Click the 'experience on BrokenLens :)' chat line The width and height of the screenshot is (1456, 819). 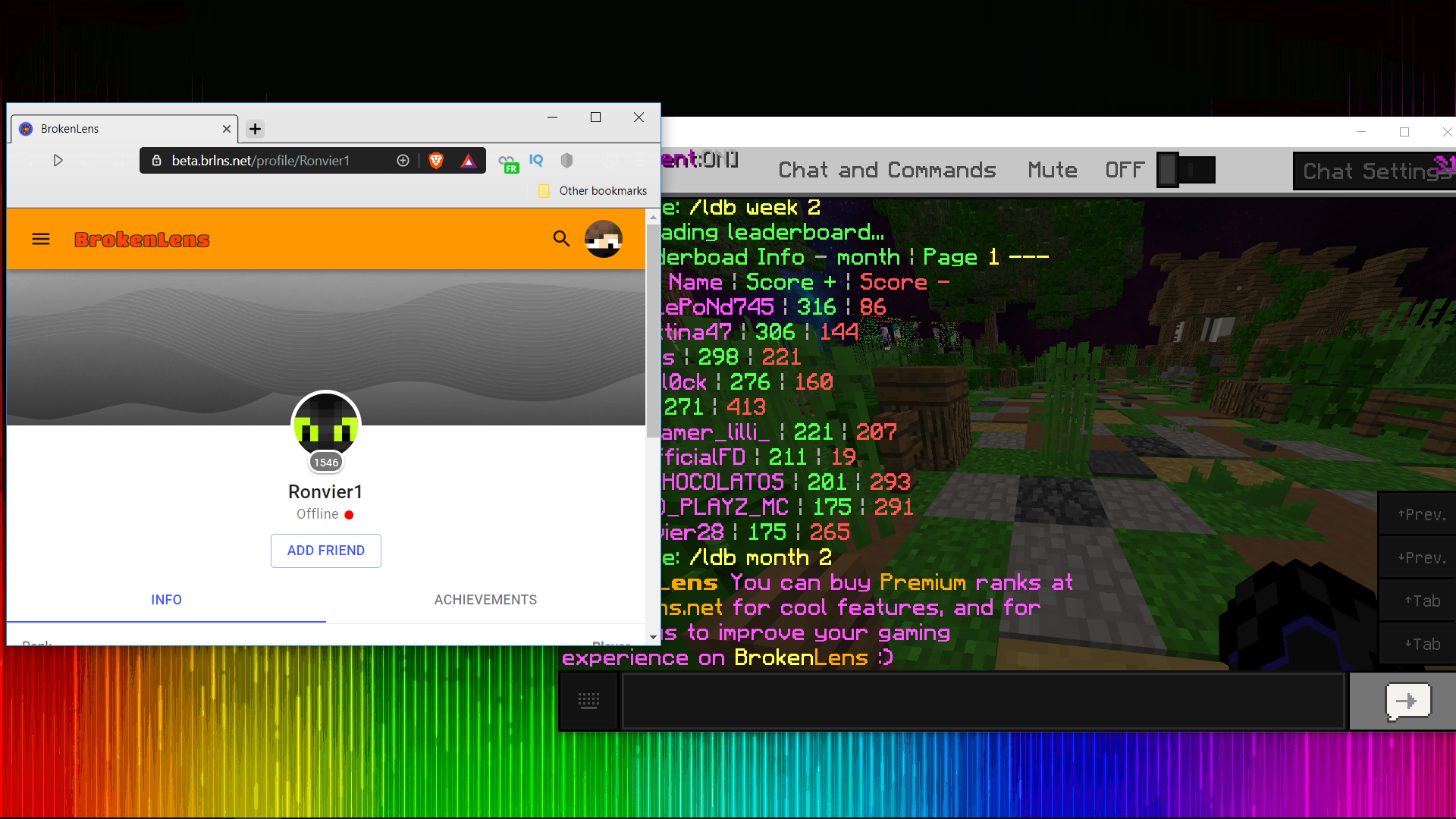(728, 658)
